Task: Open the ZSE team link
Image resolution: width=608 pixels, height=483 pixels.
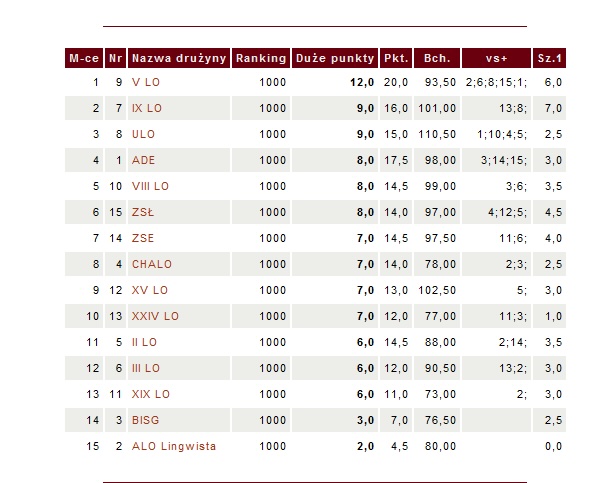Action: pos(143,238)
